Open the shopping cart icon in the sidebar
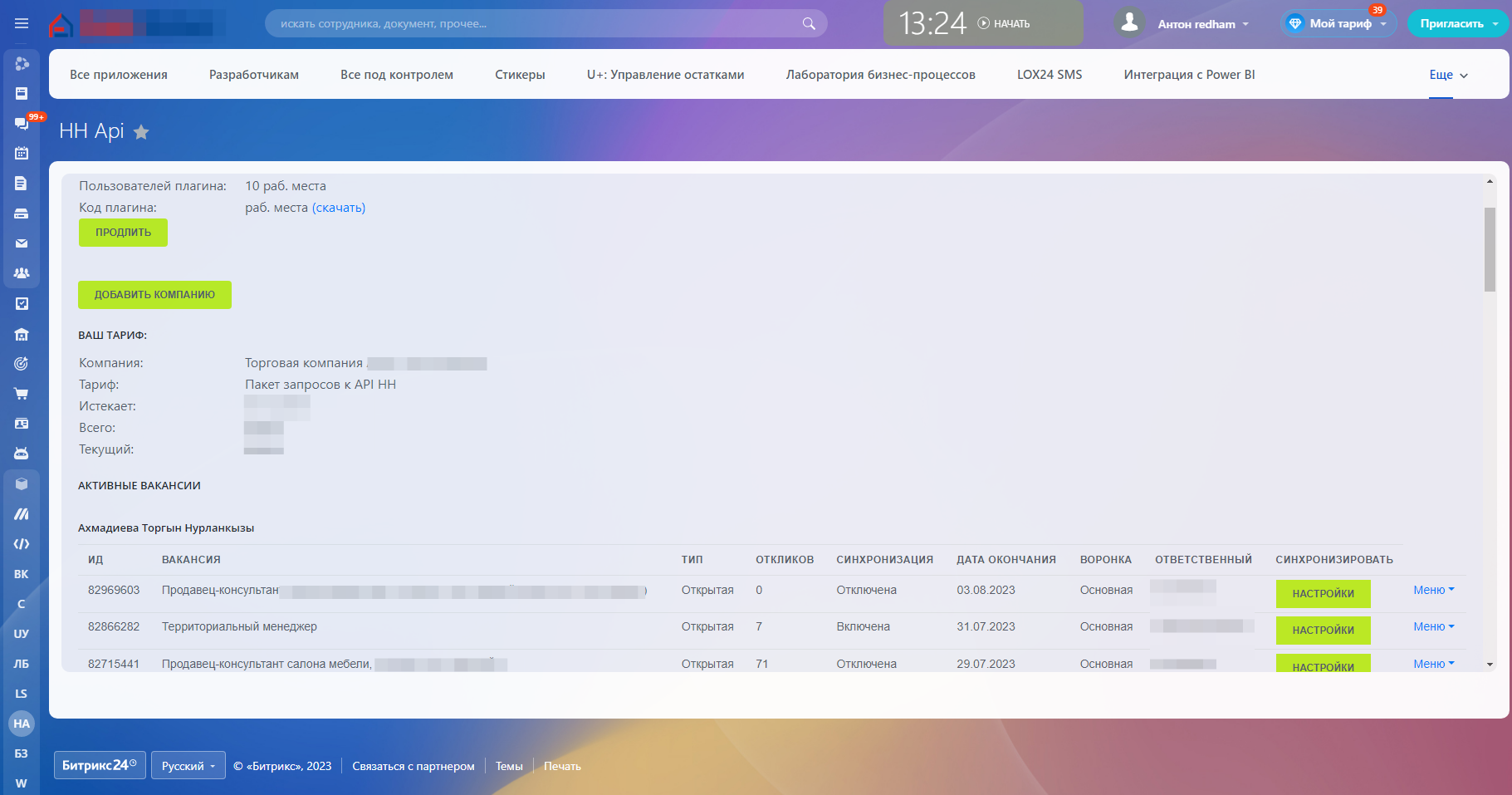This screenshot has height=795, width=1512. click(22, 394)
